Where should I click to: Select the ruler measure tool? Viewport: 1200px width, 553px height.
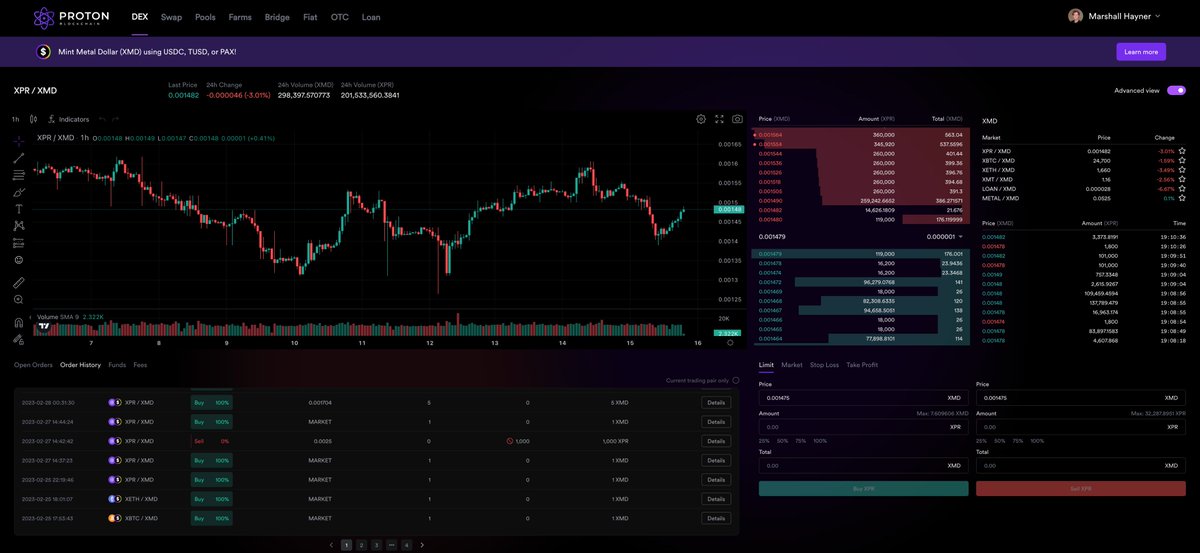pyautogui.click(x=19, y=282)
